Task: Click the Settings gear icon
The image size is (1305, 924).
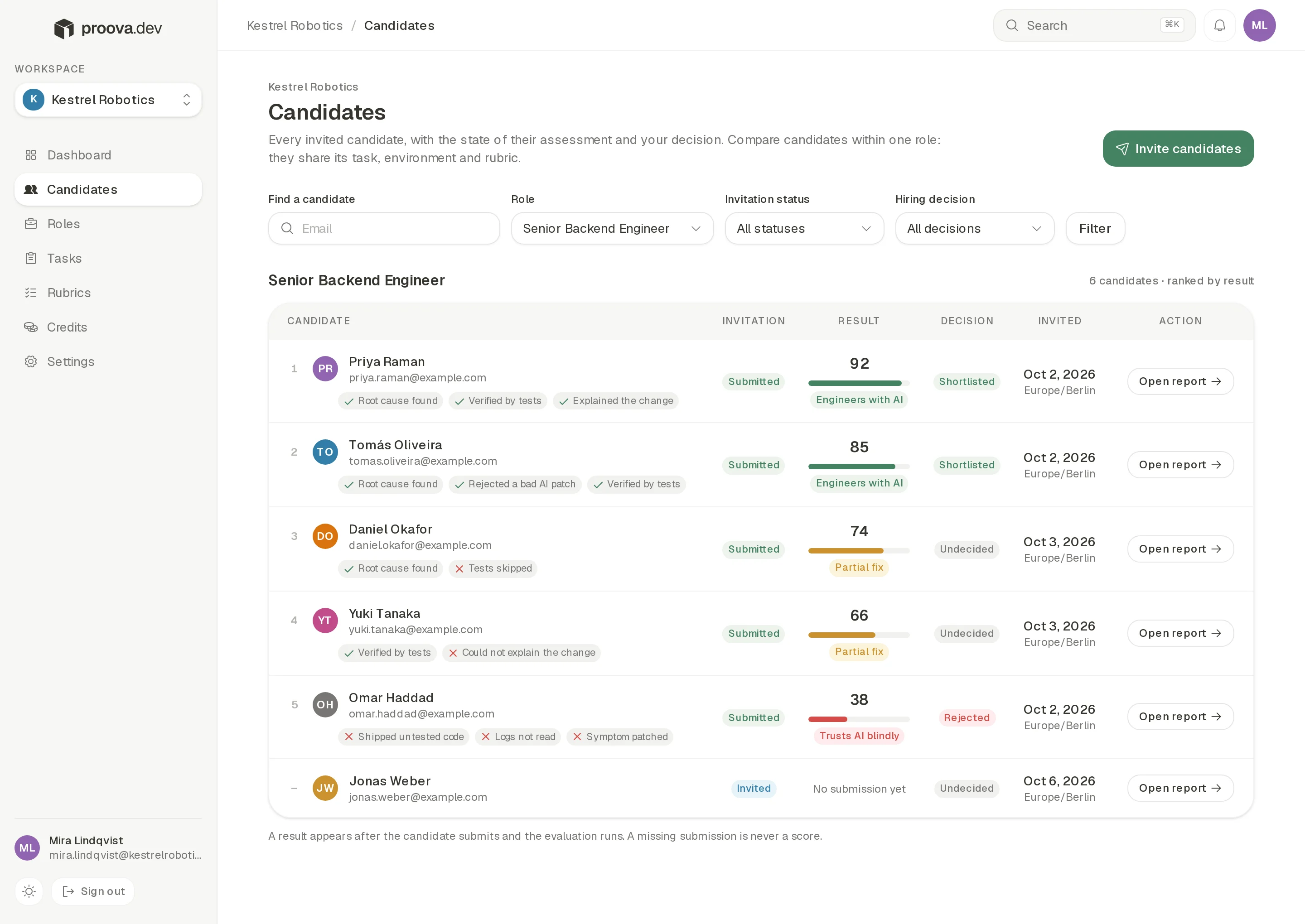Action: (31, 361)
